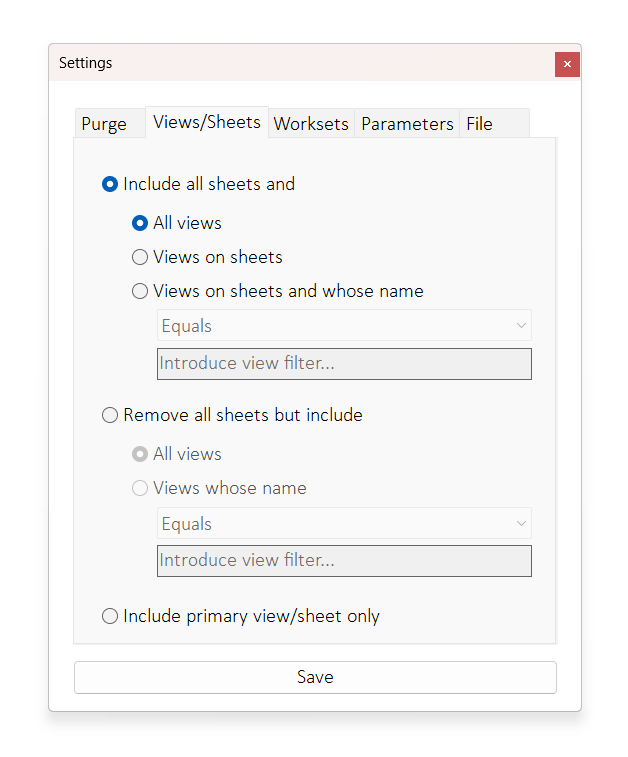Open the Views/Sheets tab
628x757 pixels.
click(x=207, y=122)
